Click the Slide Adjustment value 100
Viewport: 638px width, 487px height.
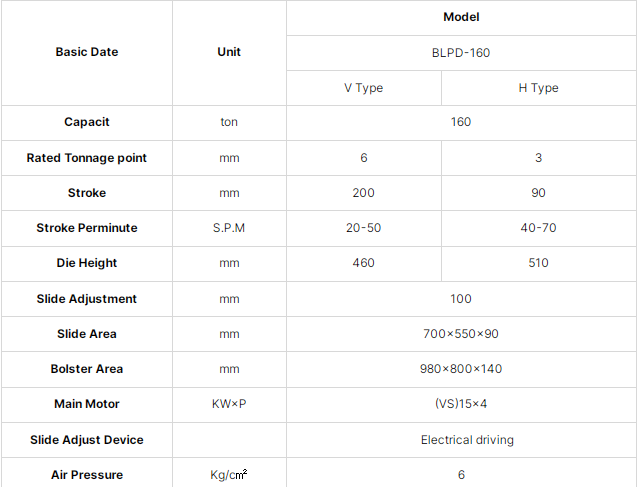coord(461,299)
